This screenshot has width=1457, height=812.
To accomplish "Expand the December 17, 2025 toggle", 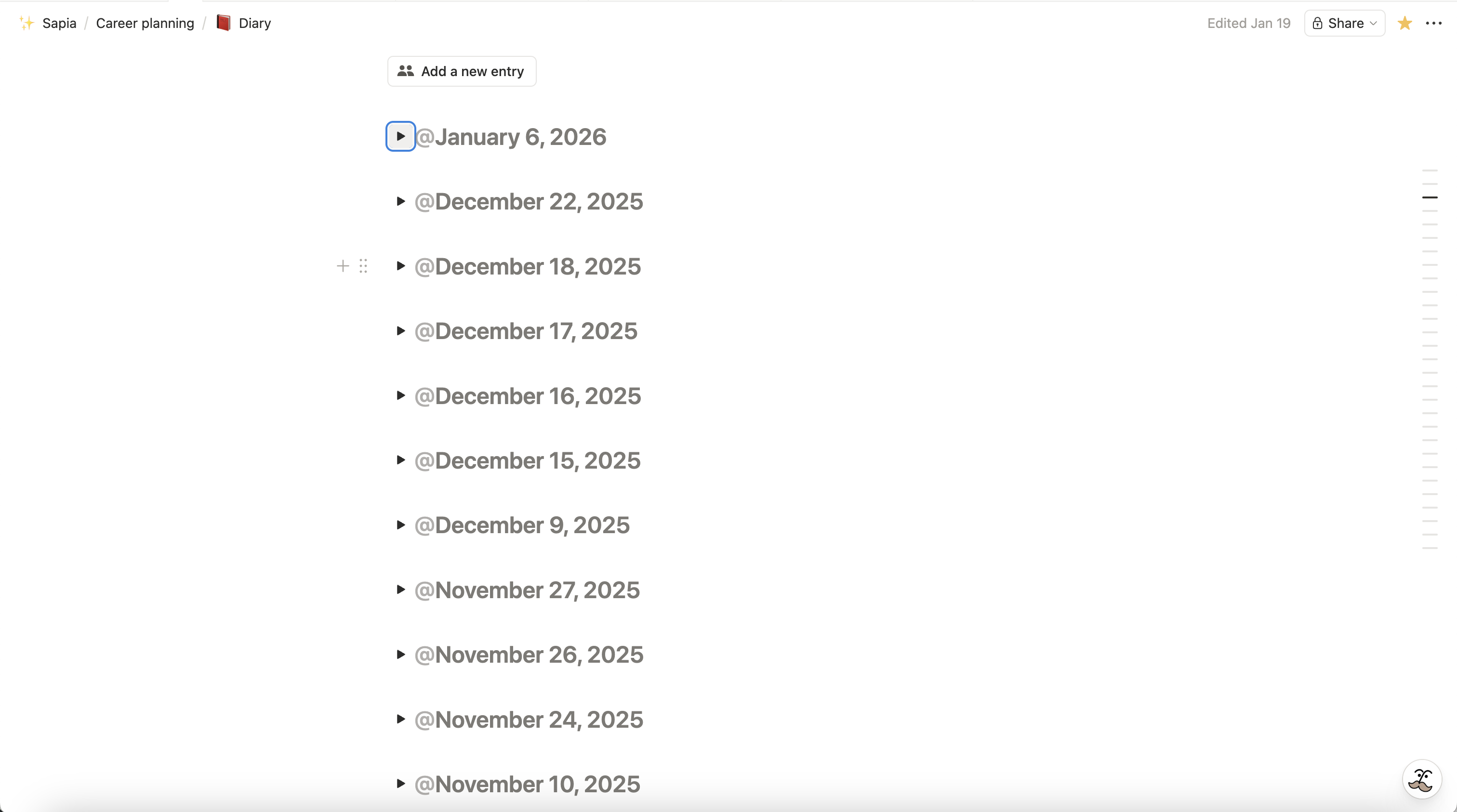I will tap(400, 331).
